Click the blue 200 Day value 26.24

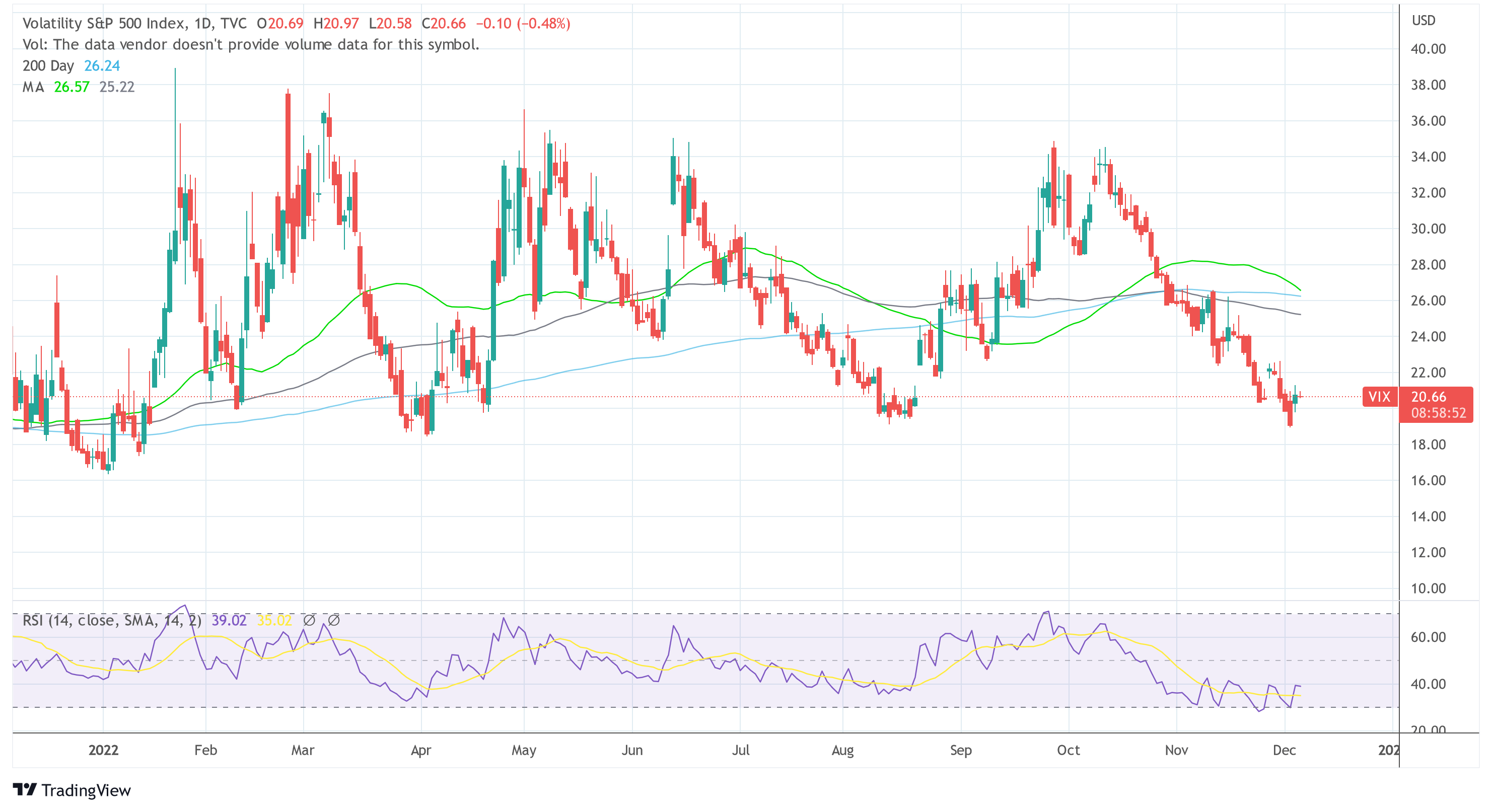(x=102, y=65)
